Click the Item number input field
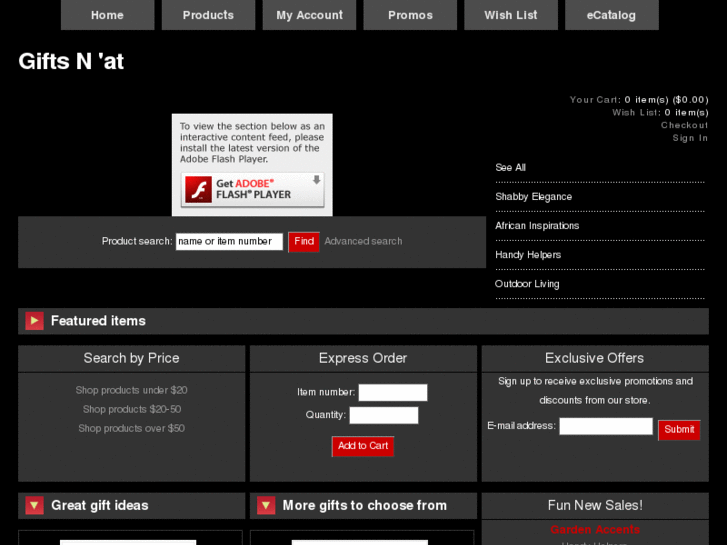Viewport: 727px width, 545px height. click(392, 393)
